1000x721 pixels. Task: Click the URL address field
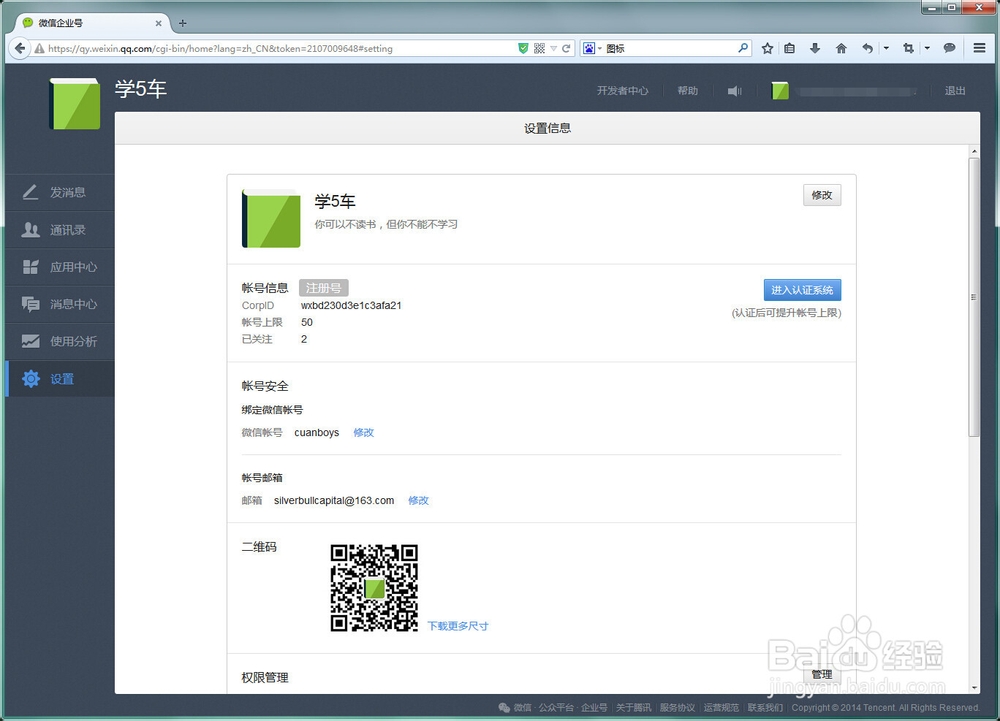click(274, 48)
